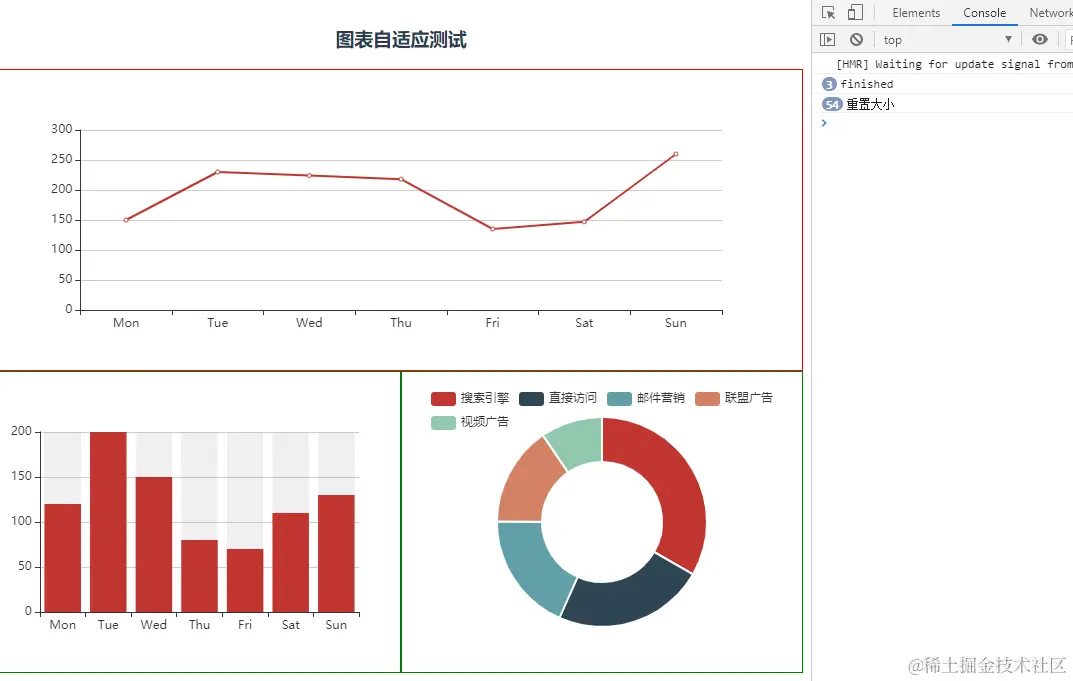Open the Network tab
1073x681 pixels.
1050,13
